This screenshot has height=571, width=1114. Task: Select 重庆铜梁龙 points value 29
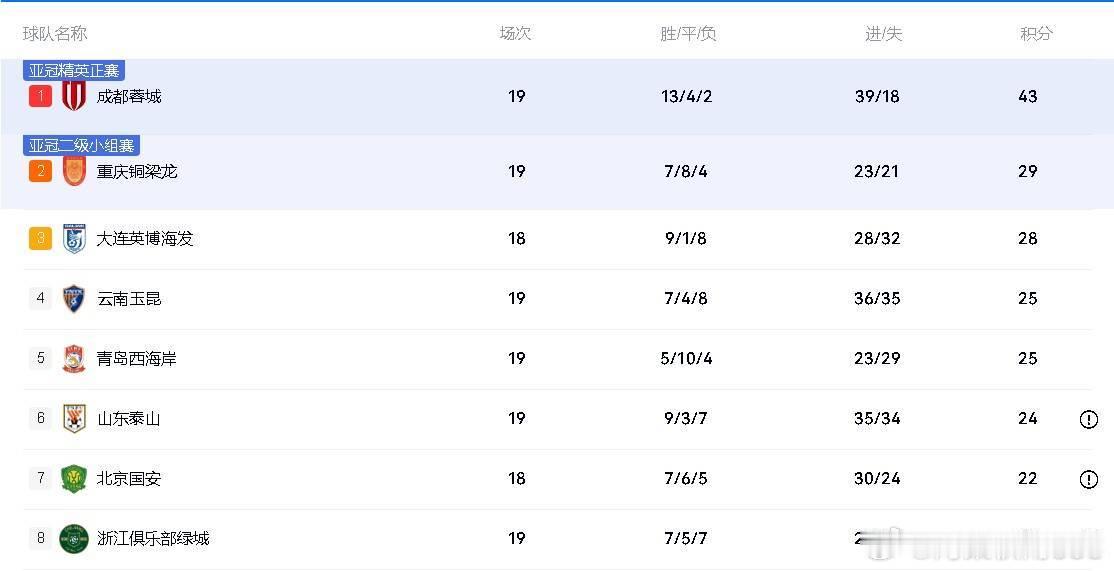click(1027, 171)
